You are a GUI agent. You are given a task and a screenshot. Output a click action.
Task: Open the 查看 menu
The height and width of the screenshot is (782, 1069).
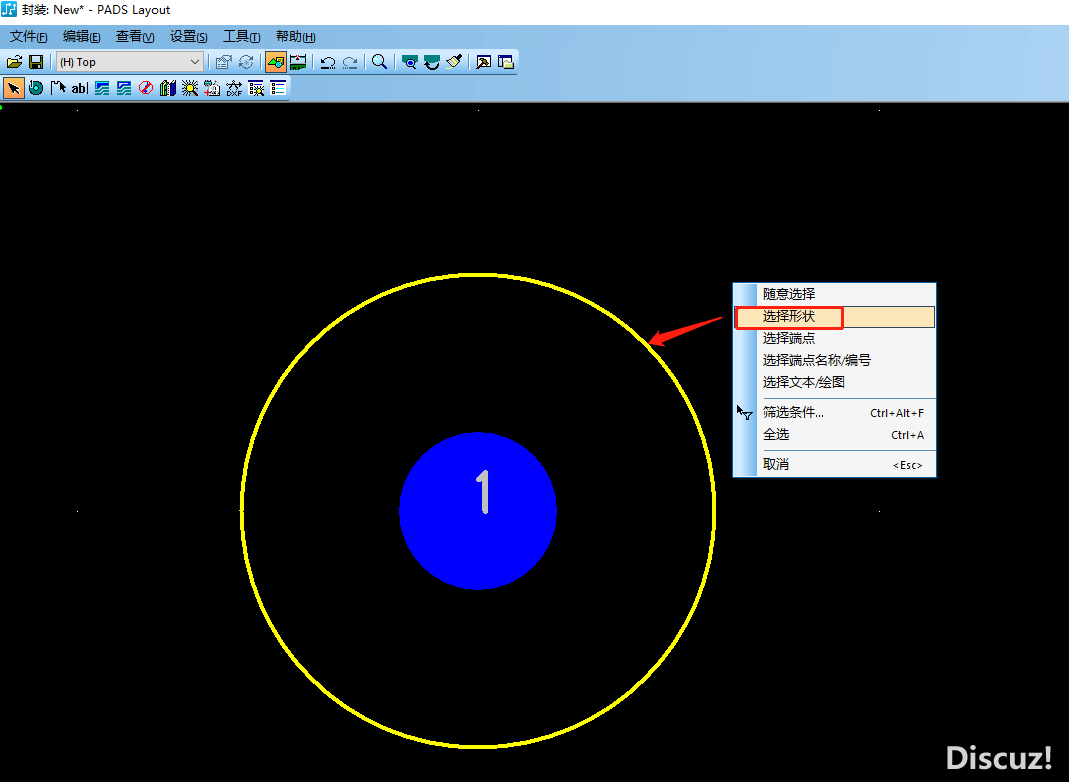pos(135,37)
